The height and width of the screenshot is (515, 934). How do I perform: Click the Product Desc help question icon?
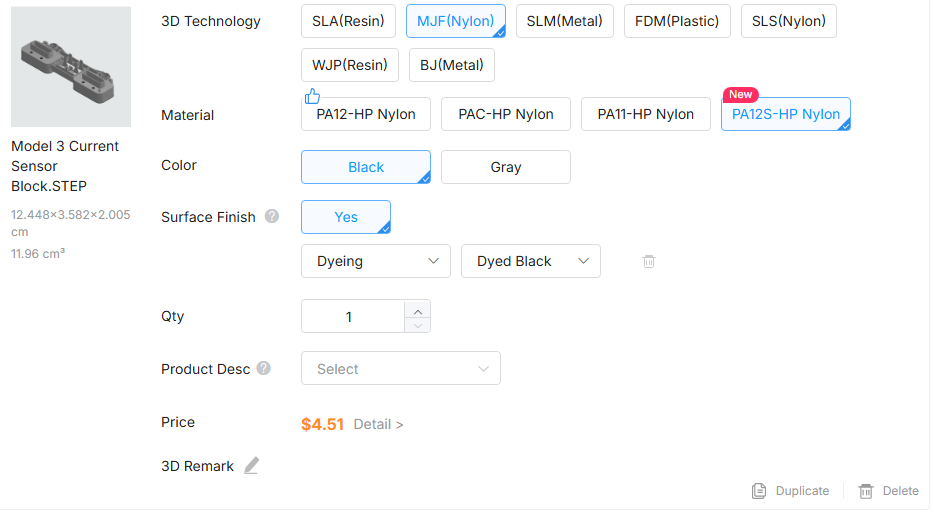pos(264,368)
